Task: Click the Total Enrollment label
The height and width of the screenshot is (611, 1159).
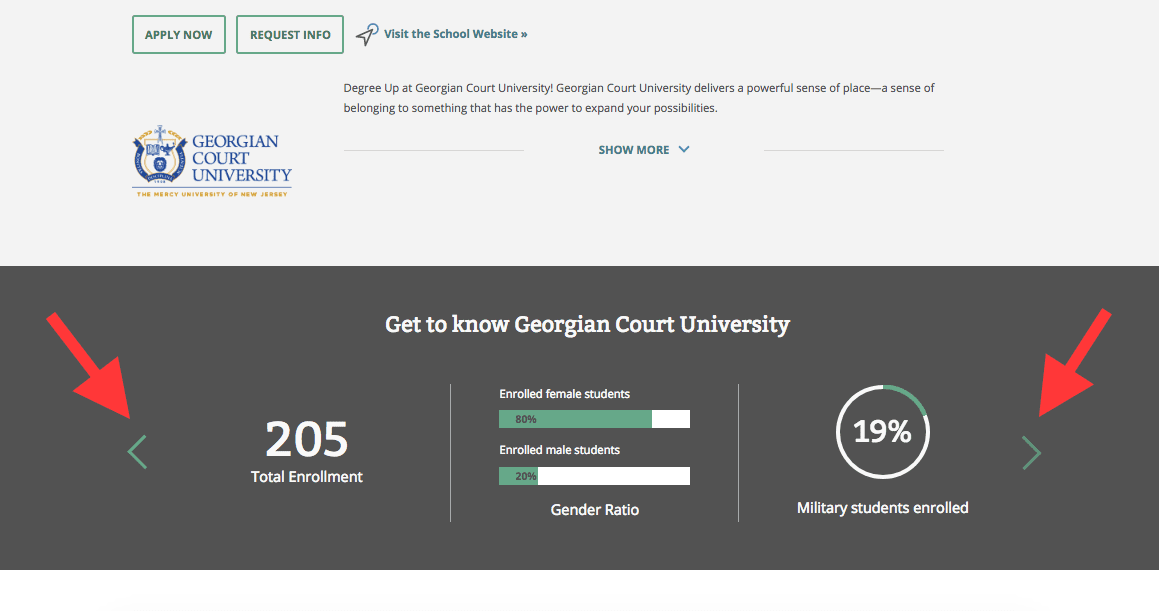Action: [307, 477]
